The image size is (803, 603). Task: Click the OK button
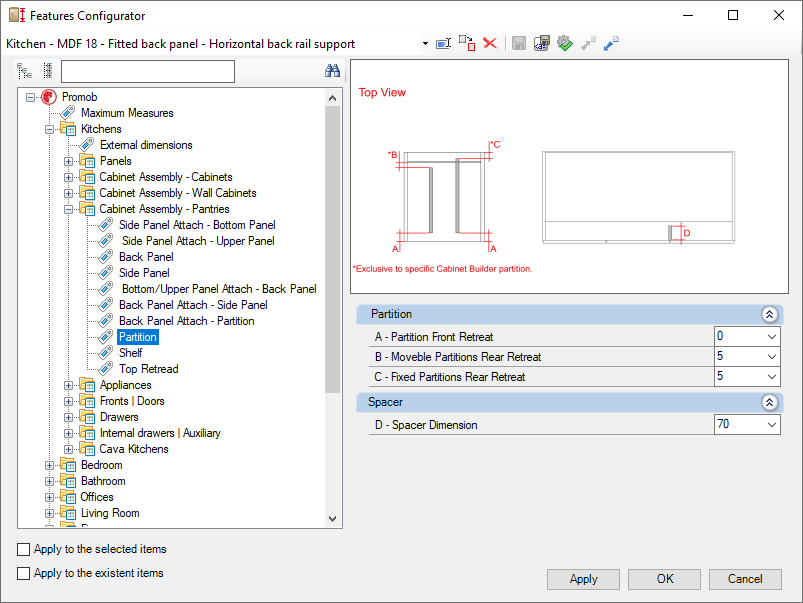[x=665, y=579]
